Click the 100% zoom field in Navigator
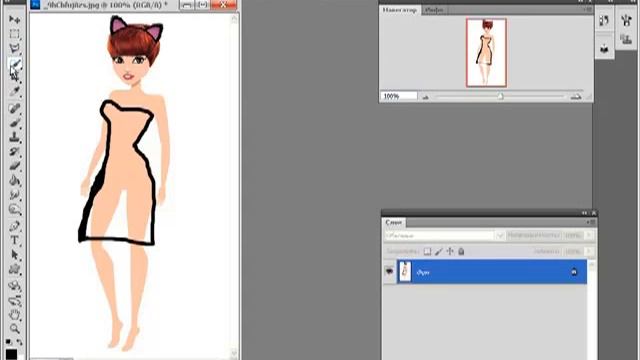 399,96
